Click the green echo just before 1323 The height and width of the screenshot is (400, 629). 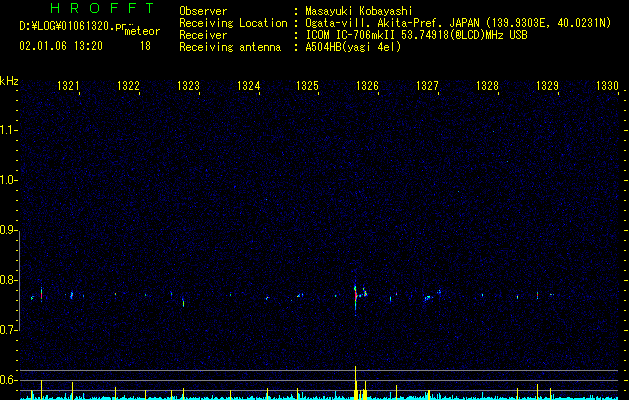pyautogui.click(x=183, y=302)
